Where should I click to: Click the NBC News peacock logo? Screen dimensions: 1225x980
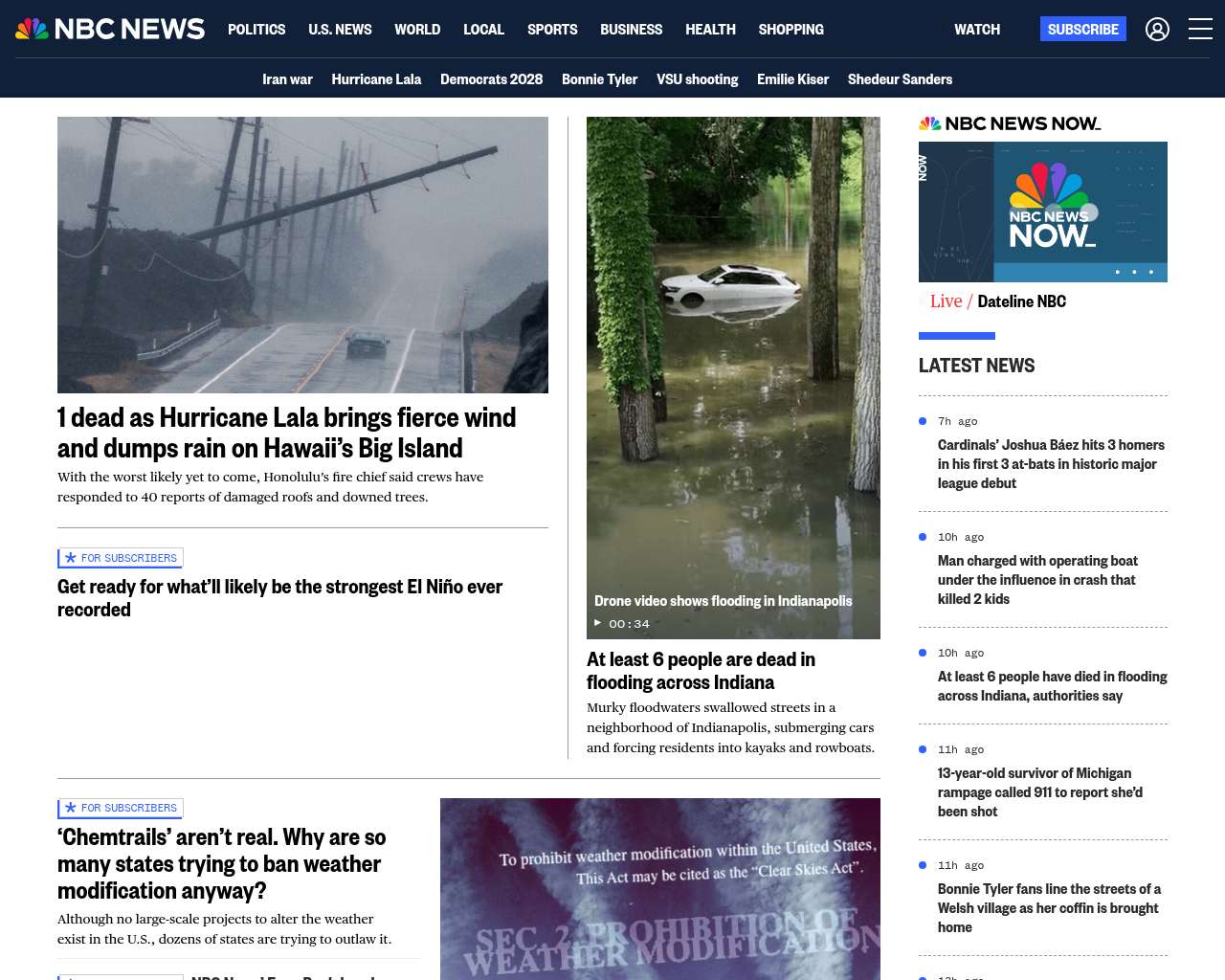click(x=110, y=29)
